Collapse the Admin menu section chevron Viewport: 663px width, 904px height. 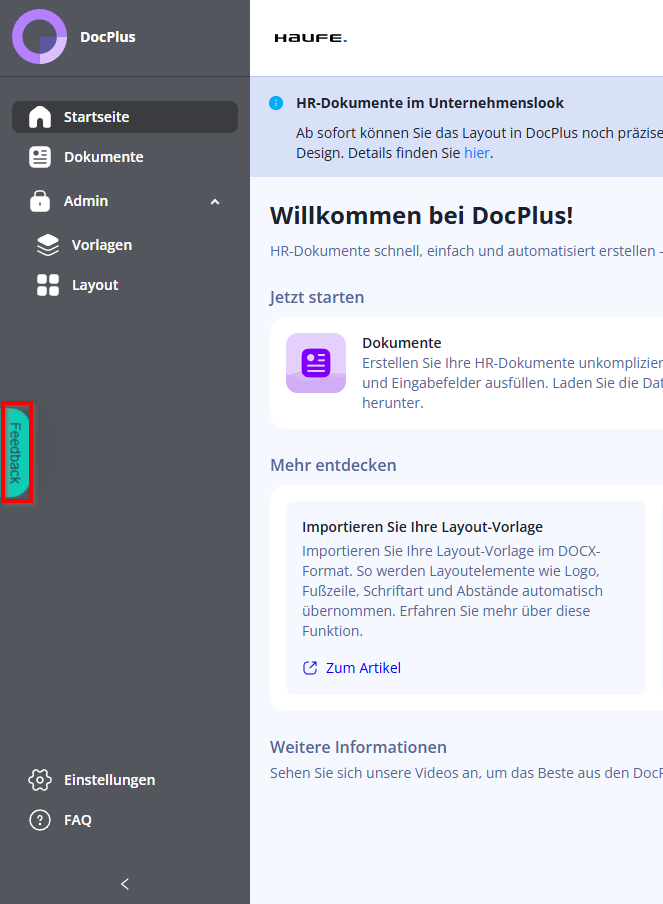tap(215, 202)
